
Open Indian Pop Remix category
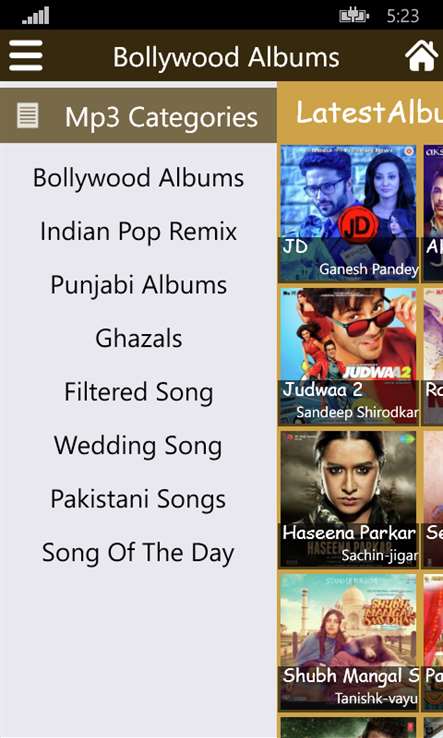pos(138,232)
